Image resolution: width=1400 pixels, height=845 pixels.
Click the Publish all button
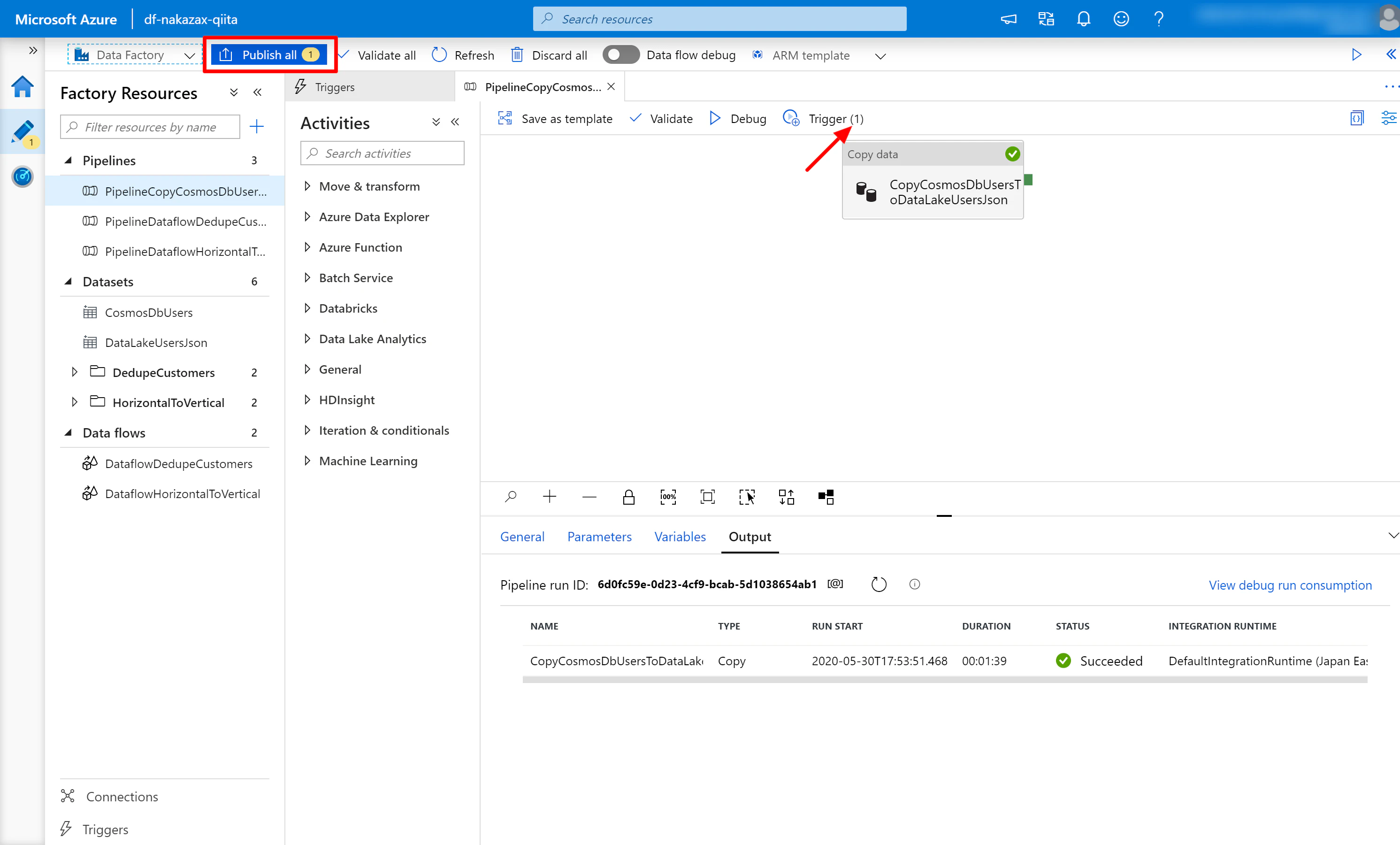270,54
